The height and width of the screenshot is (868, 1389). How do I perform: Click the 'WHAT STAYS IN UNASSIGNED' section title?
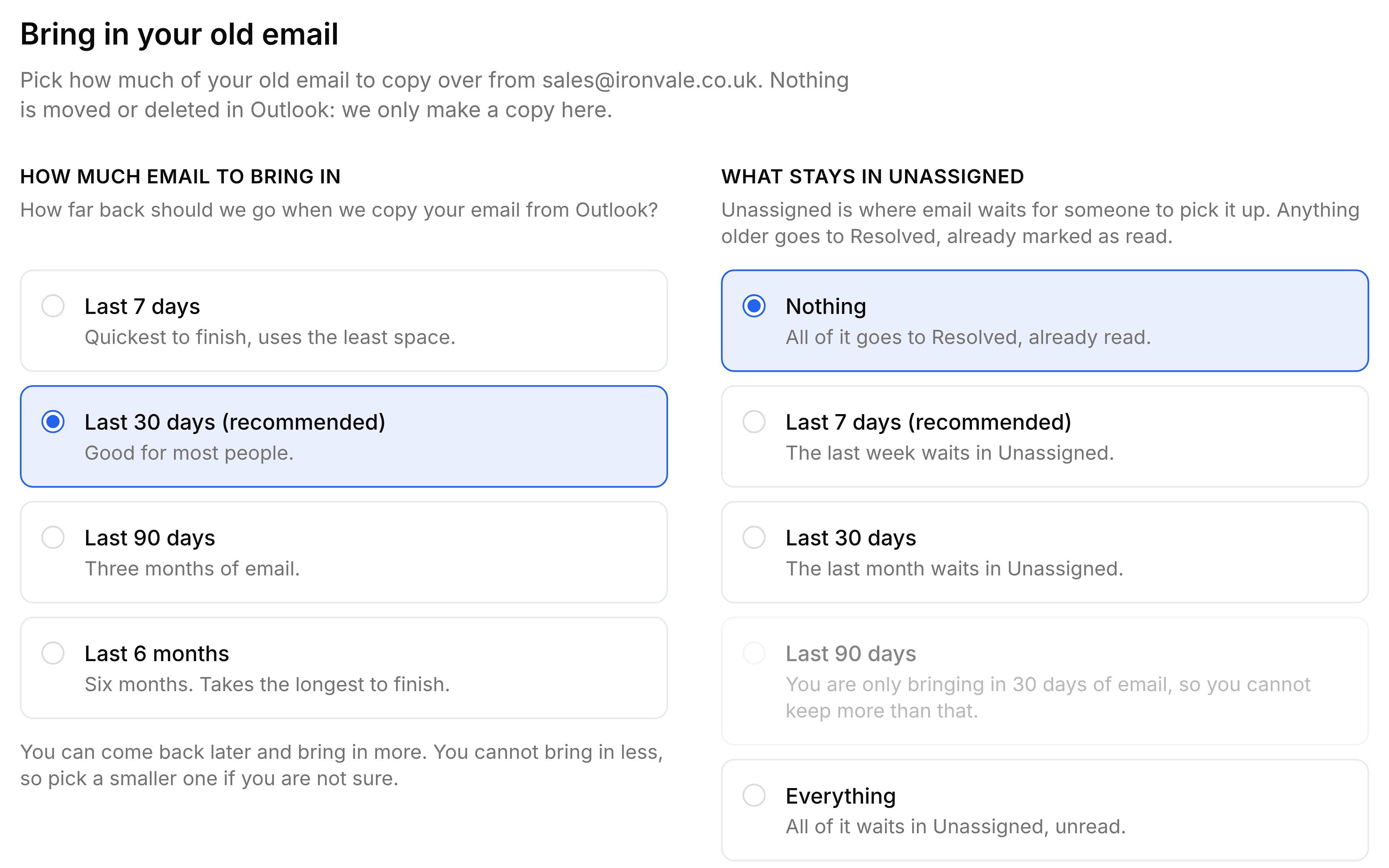click(x=872, y=177)
